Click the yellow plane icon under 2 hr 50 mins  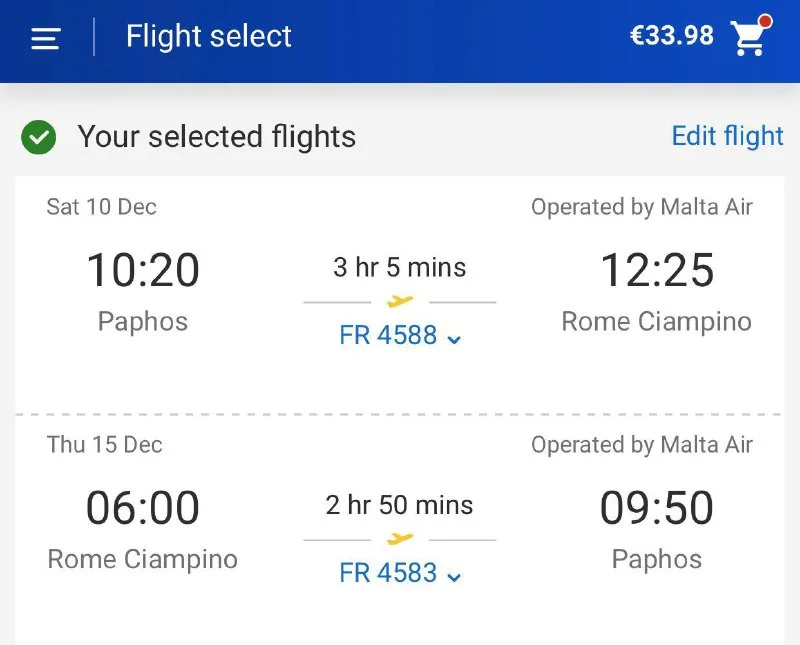click(x=400, y=539)
